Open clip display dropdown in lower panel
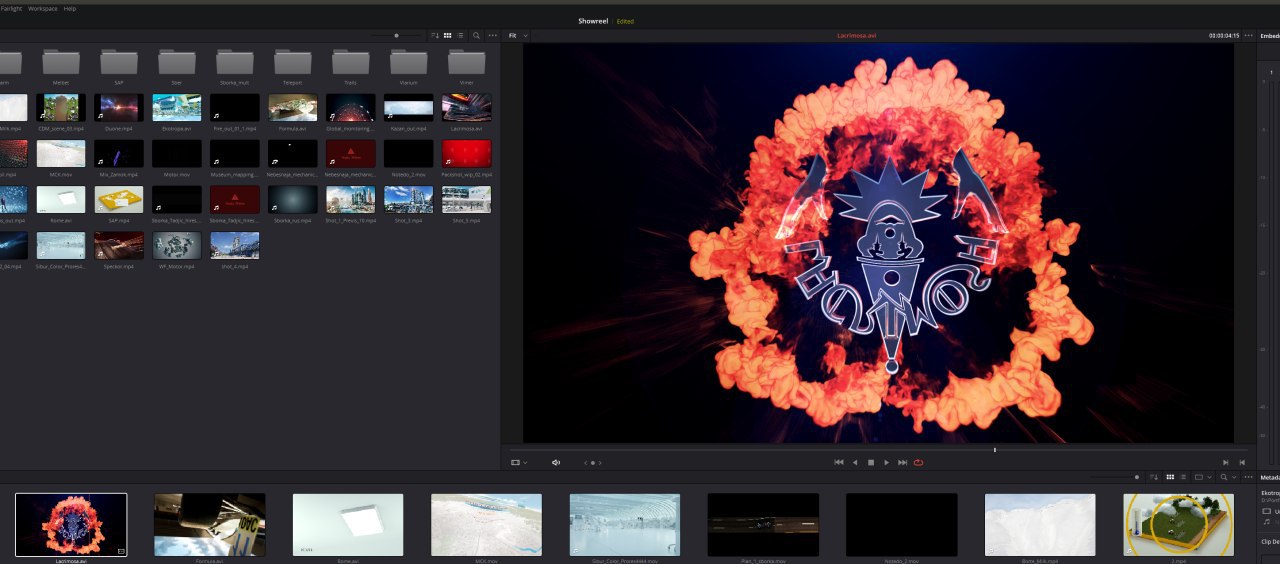Image resolution: width=1280 pixels, height=564 pixels. [1201, 477]
